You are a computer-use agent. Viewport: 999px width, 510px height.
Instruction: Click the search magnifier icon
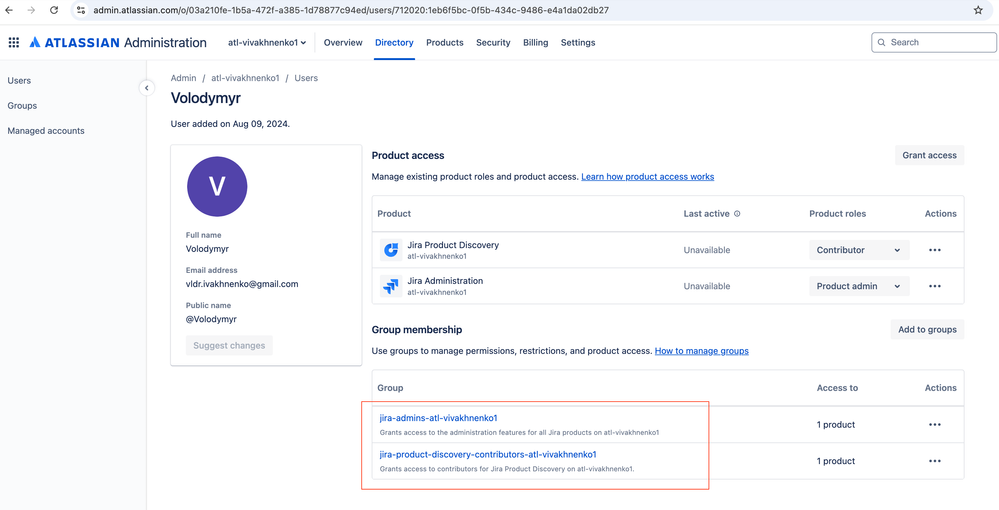coord(882,43)
